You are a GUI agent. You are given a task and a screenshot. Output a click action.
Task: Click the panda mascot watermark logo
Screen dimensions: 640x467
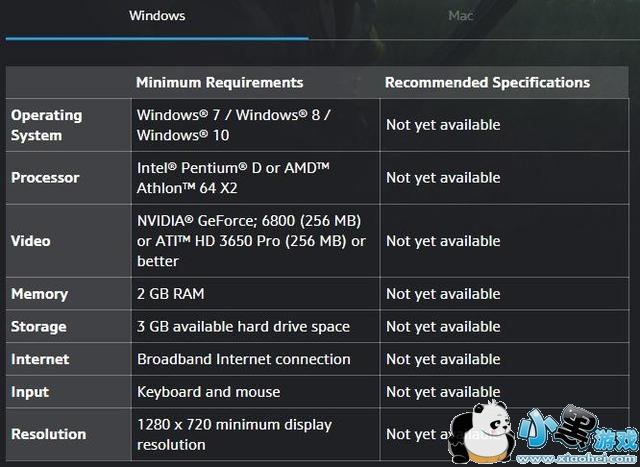point(480,431)
